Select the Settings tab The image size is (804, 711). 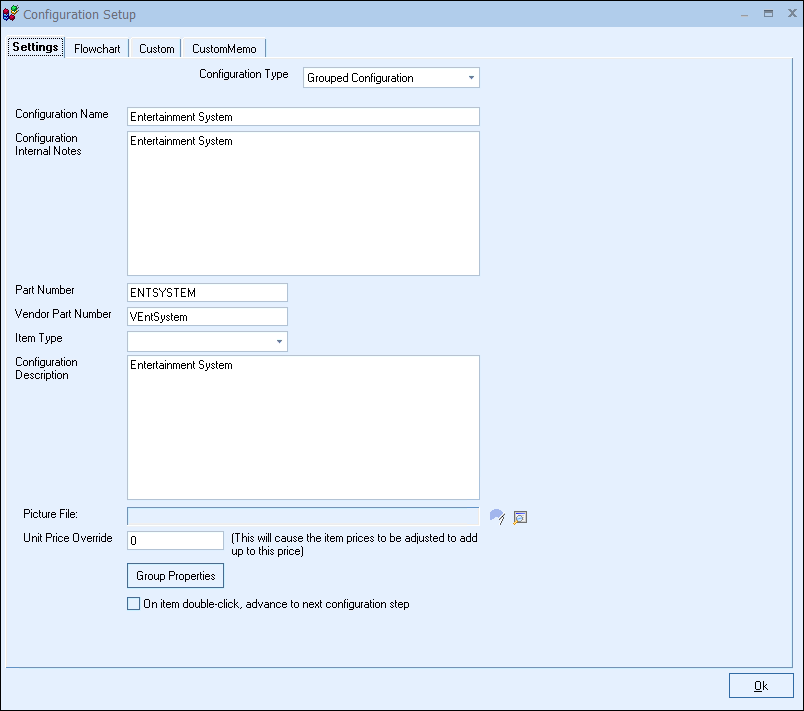[x=35, y=48]
